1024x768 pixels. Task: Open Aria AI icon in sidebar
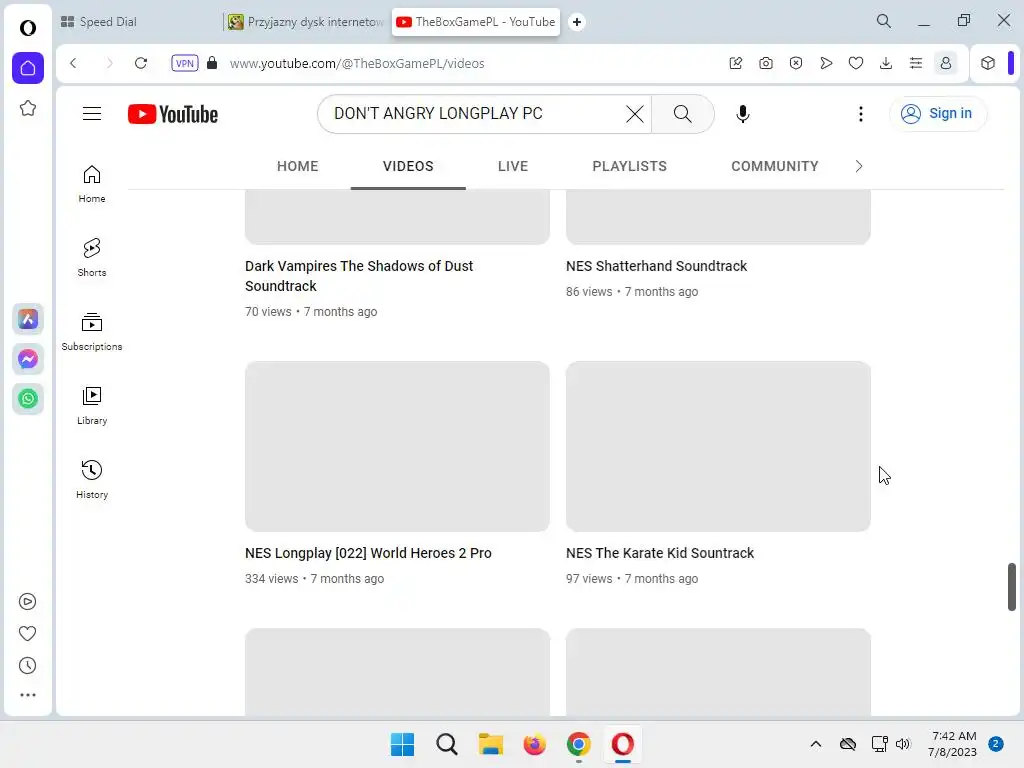pyautogui.click(x=27, y=319)
